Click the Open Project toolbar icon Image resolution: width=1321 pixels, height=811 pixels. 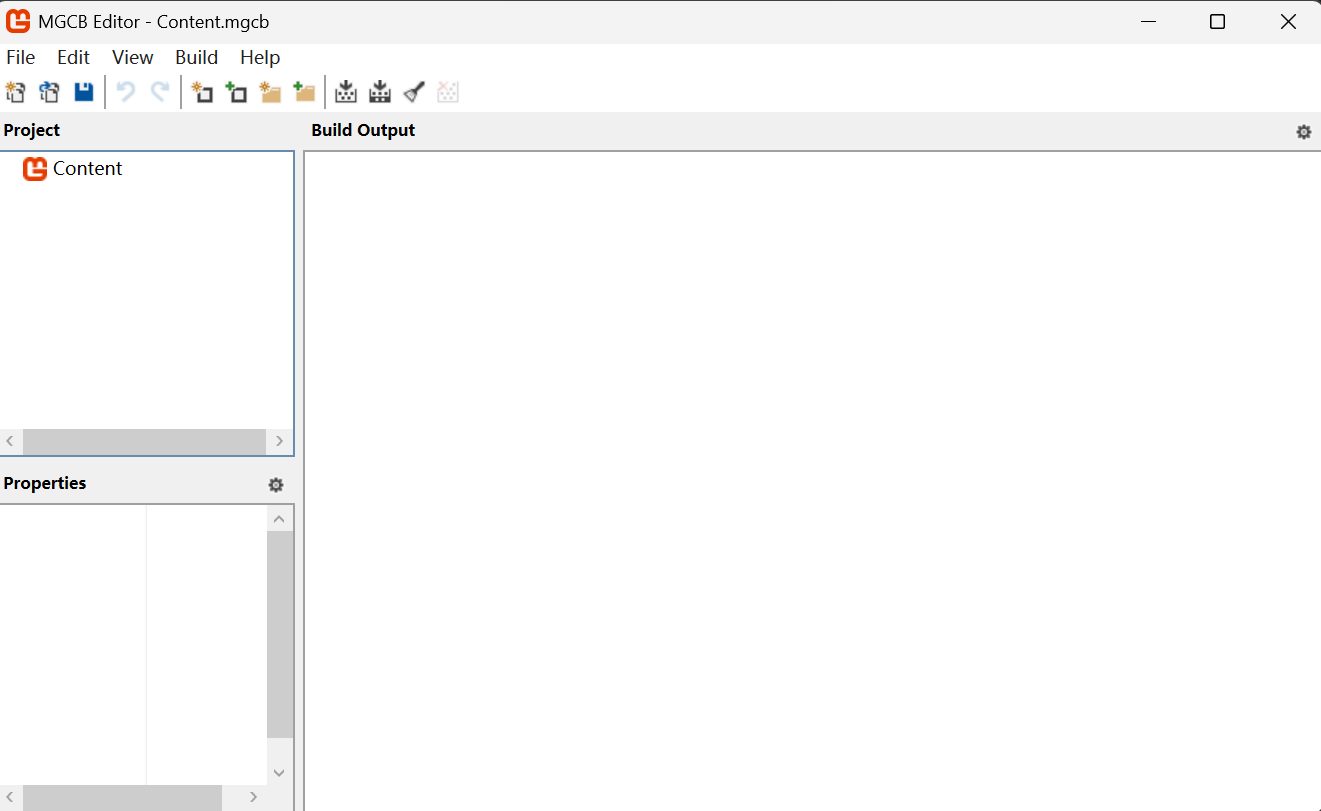tap(49, 93)
